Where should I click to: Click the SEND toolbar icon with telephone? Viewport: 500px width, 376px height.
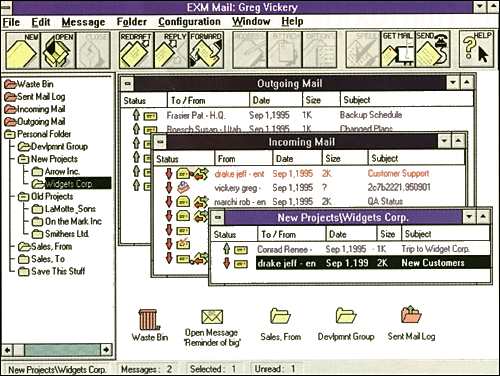point(433,50)
